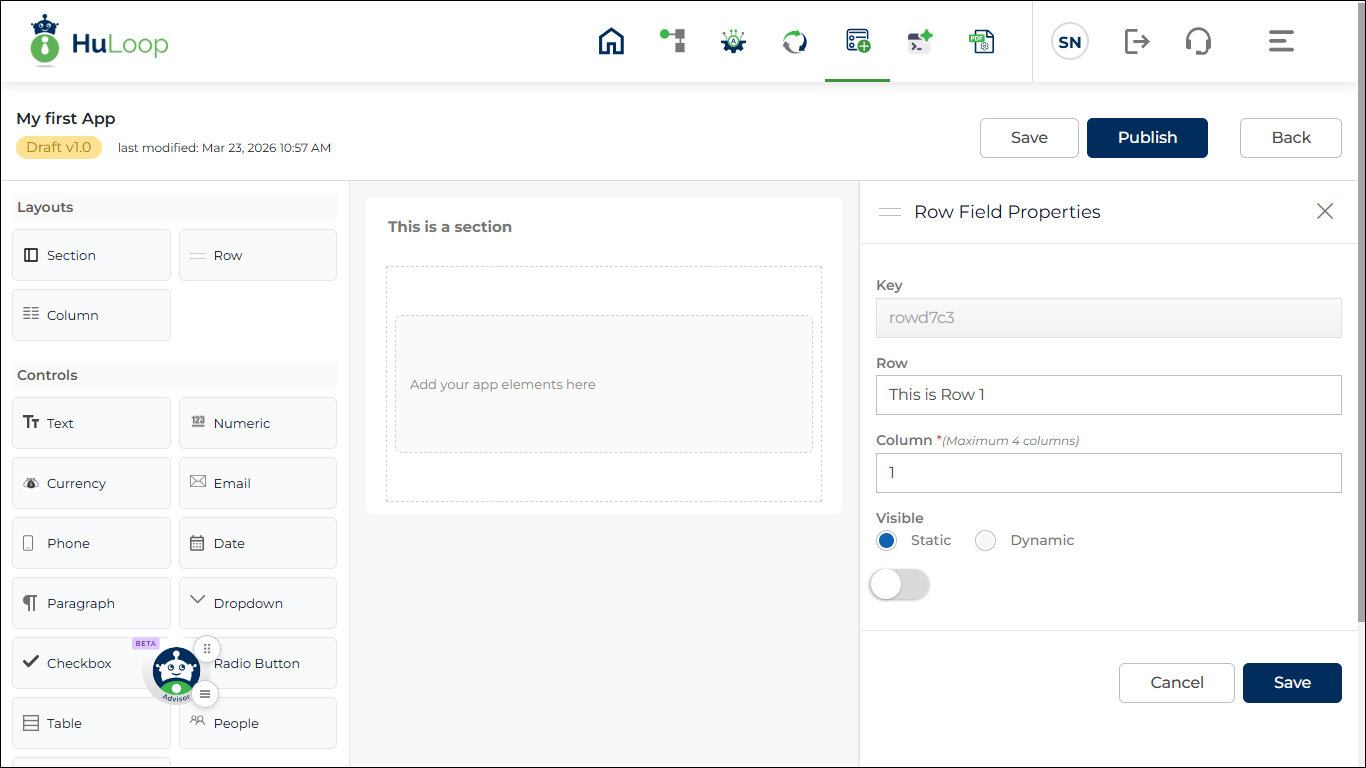Save the app from header bar
The width and height of the screenshot is (1366, 768).
pos(1029,138)
